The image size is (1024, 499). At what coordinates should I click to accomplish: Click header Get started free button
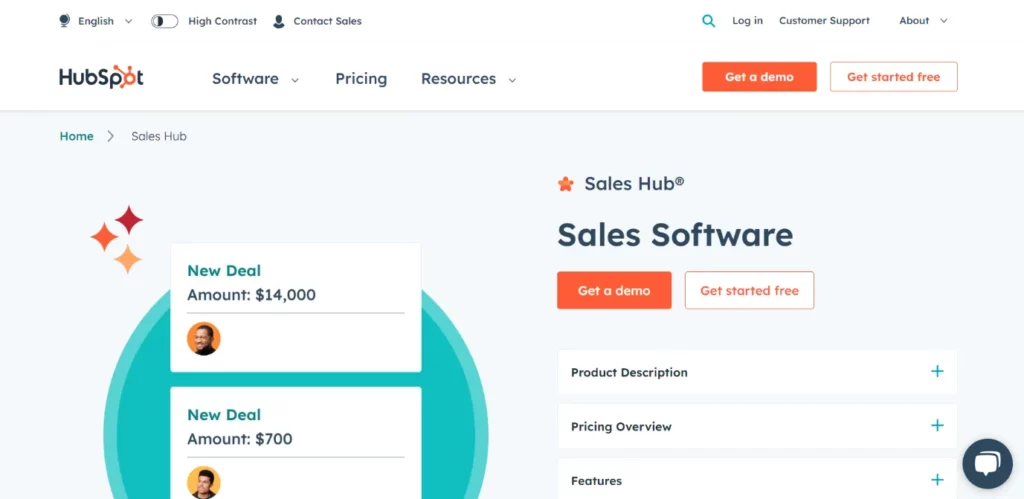tap(893, 76)
